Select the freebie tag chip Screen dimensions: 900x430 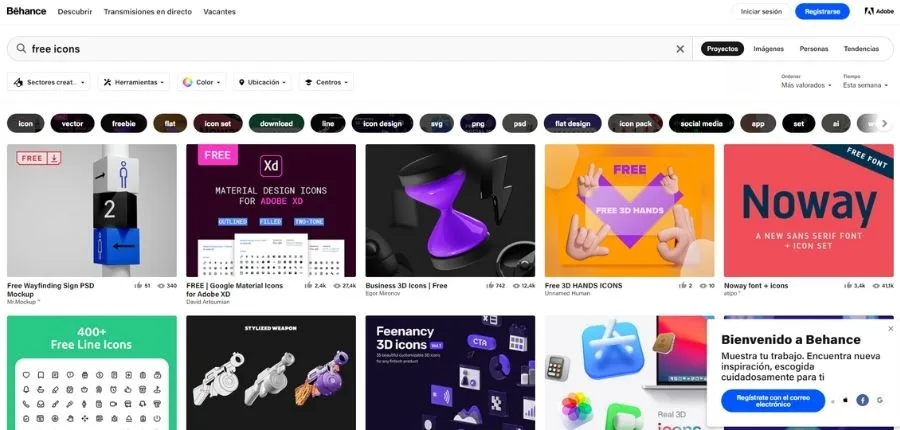(x=124, y=123)
